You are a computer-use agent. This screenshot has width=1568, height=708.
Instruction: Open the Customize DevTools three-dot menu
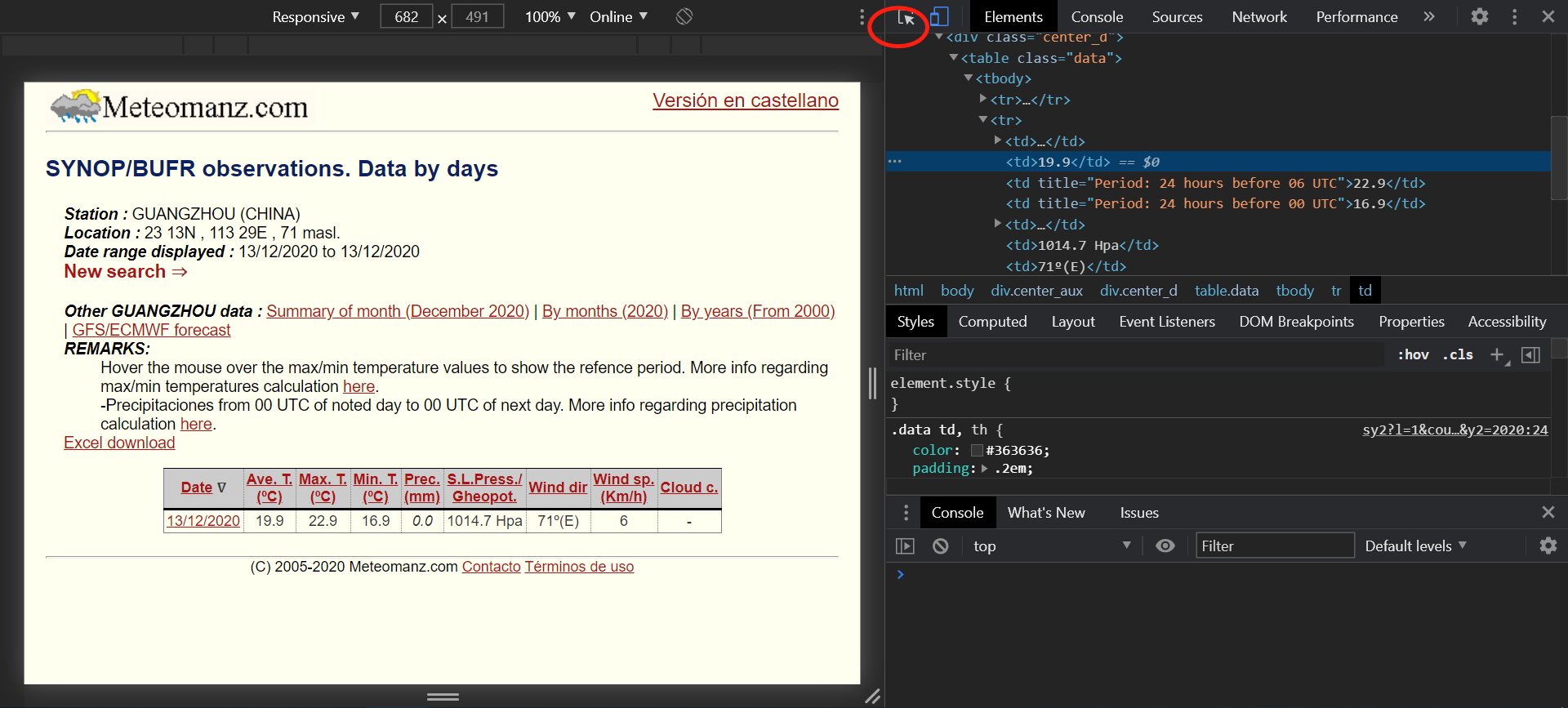click(x=1515, y=16)
